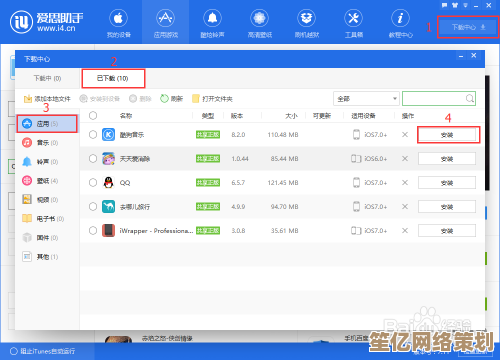This screenshot has width=500, height=360.
Task: Open the 教程中心 tutorial center
Action: pyautogui.click(x=400, y=23)
